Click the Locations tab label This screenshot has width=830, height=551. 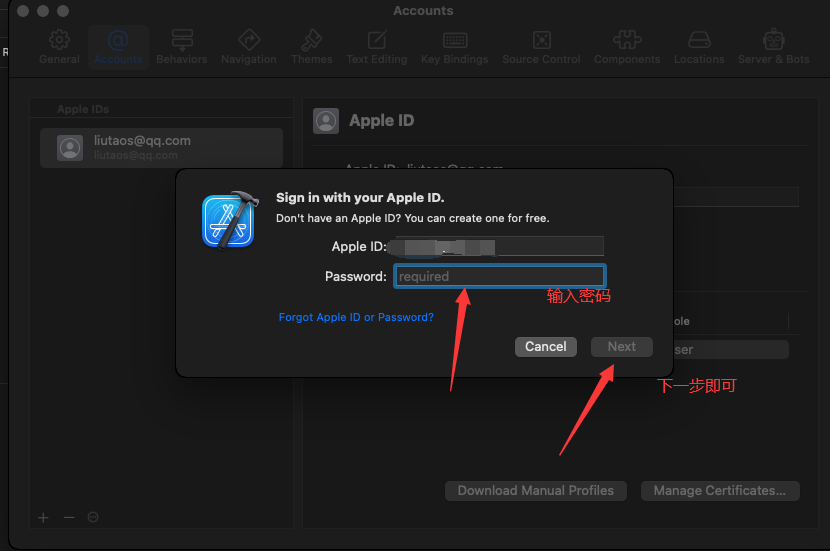699,59
